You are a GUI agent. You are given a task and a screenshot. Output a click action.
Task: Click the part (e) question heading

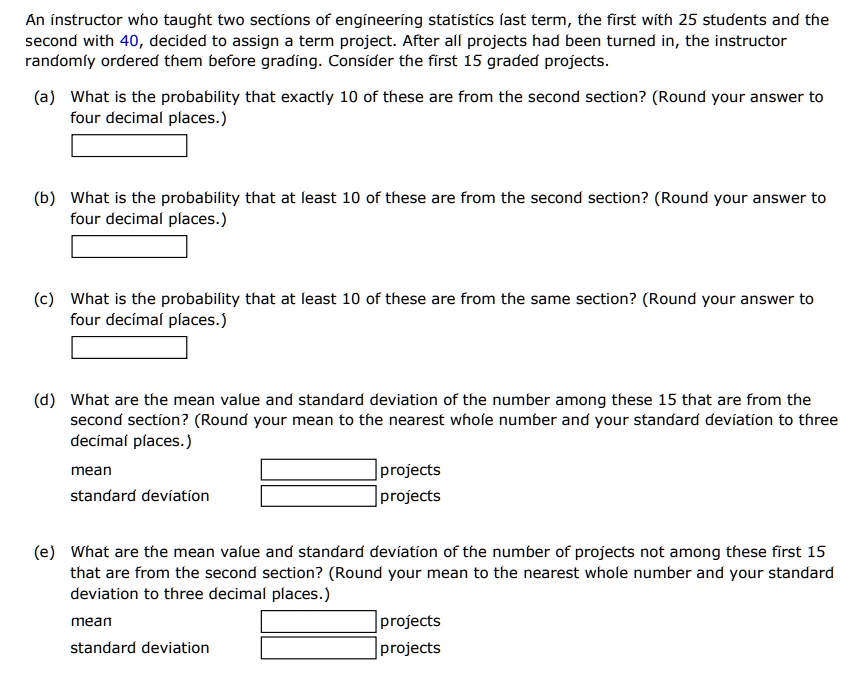pyautogui.click(x=300, y=551)
